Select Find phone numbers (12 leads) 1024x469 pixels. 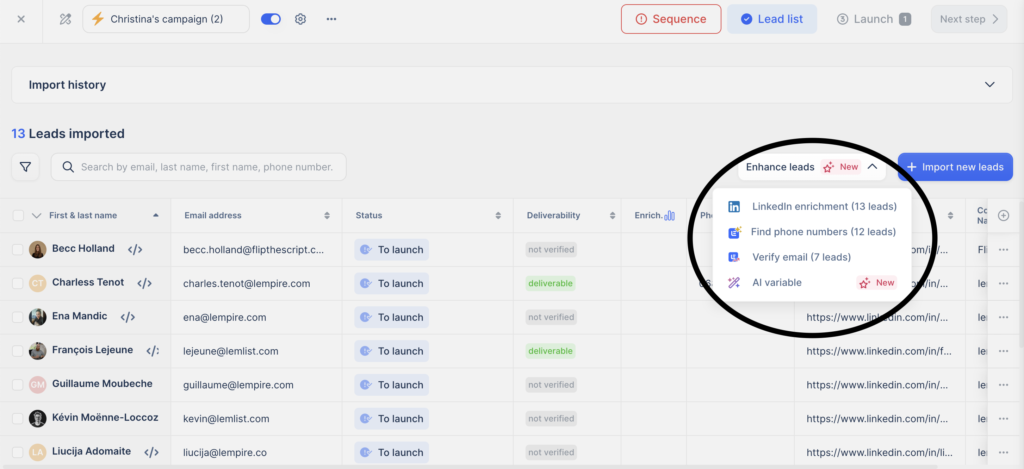tap(822, 232)
